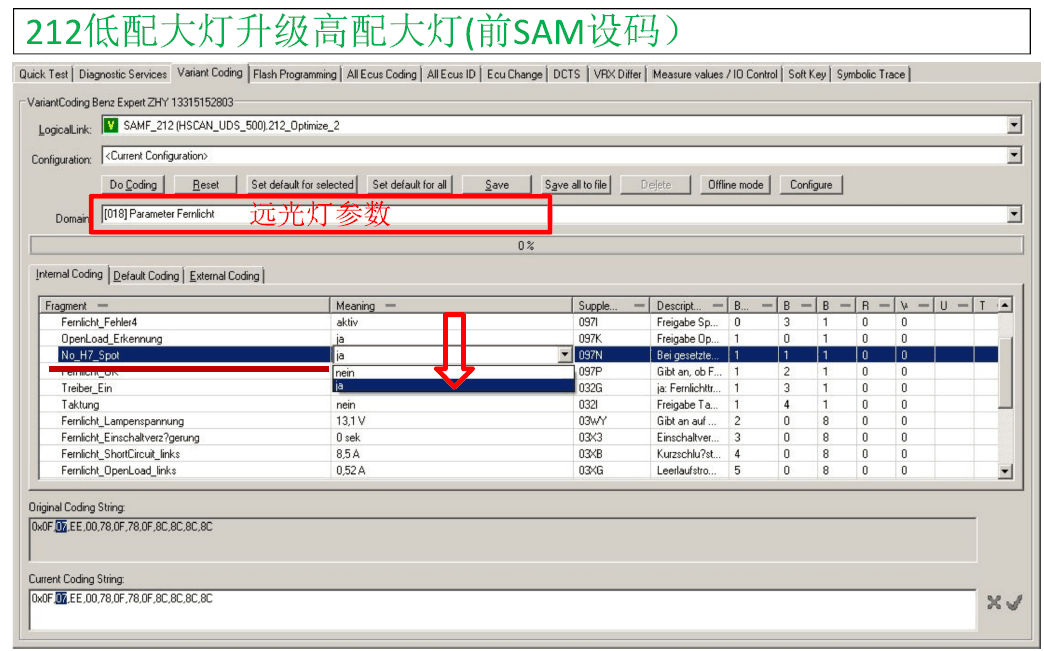Open the Domain dropdown list
Viewport: 1044px width, 651px height.
point(1014,215)
